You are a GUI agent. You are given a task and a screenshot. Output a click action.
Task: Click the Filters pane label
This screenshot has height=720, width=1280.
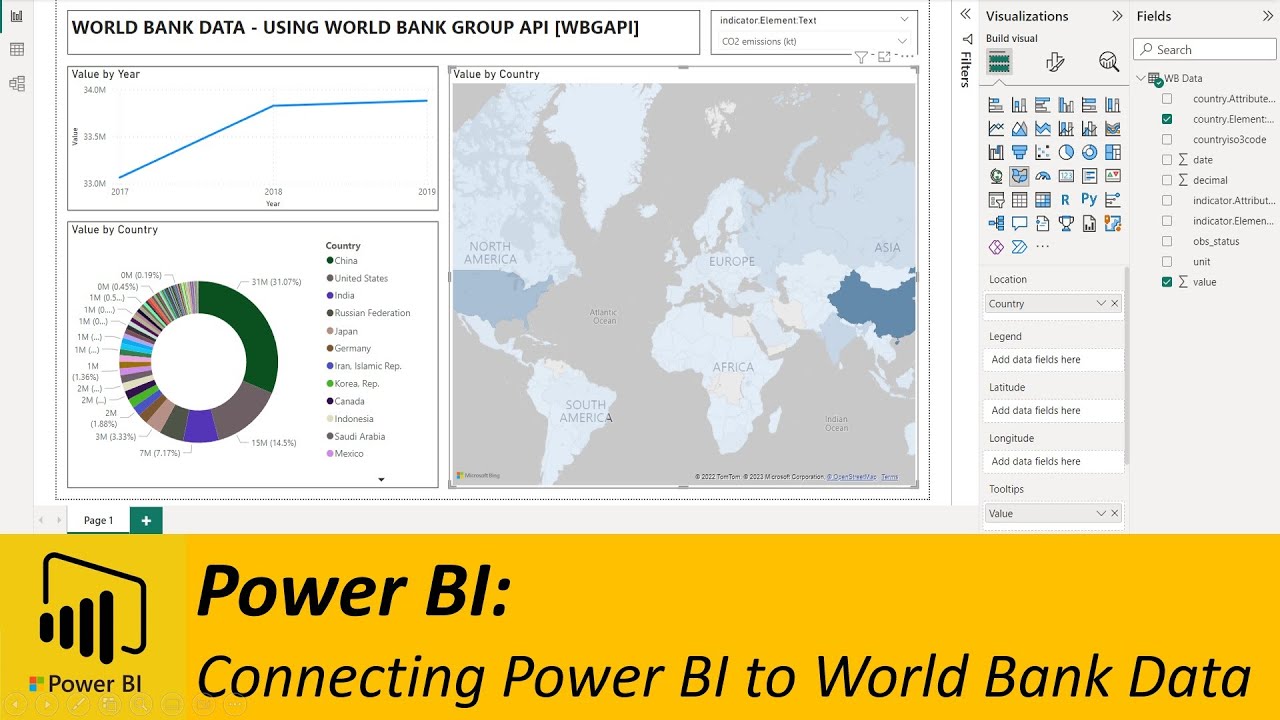966,70
